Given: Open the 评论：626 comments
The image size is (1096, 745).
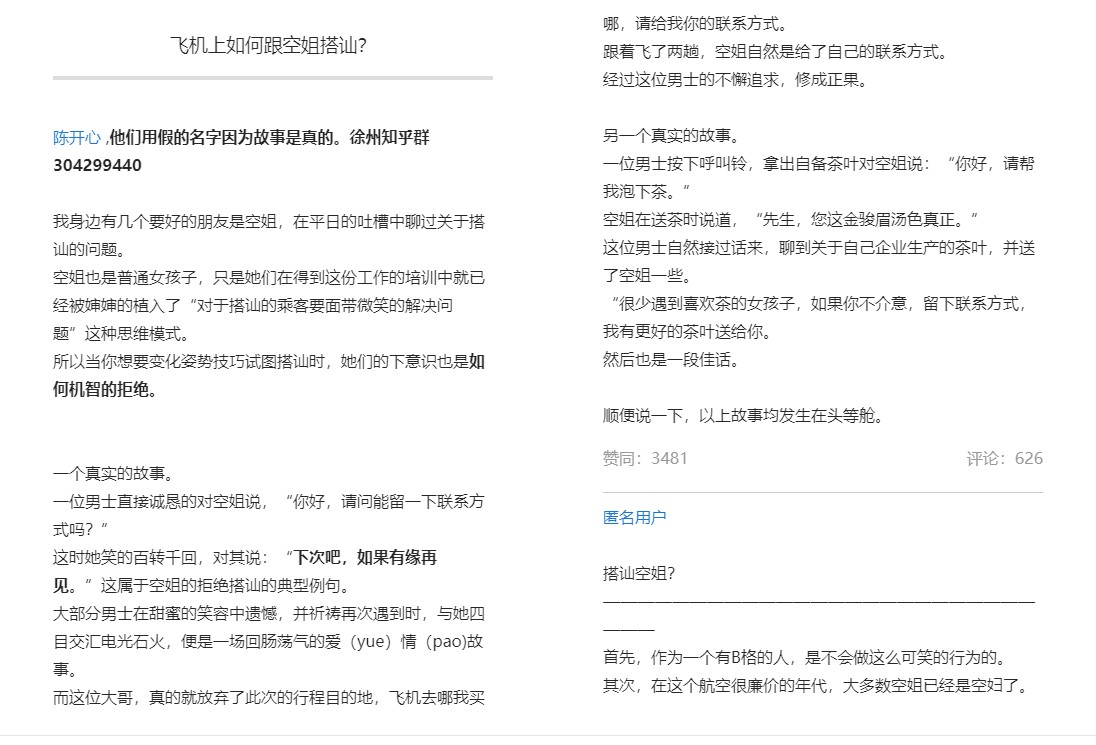Looking at the screenshot, I should point(1004,458).
